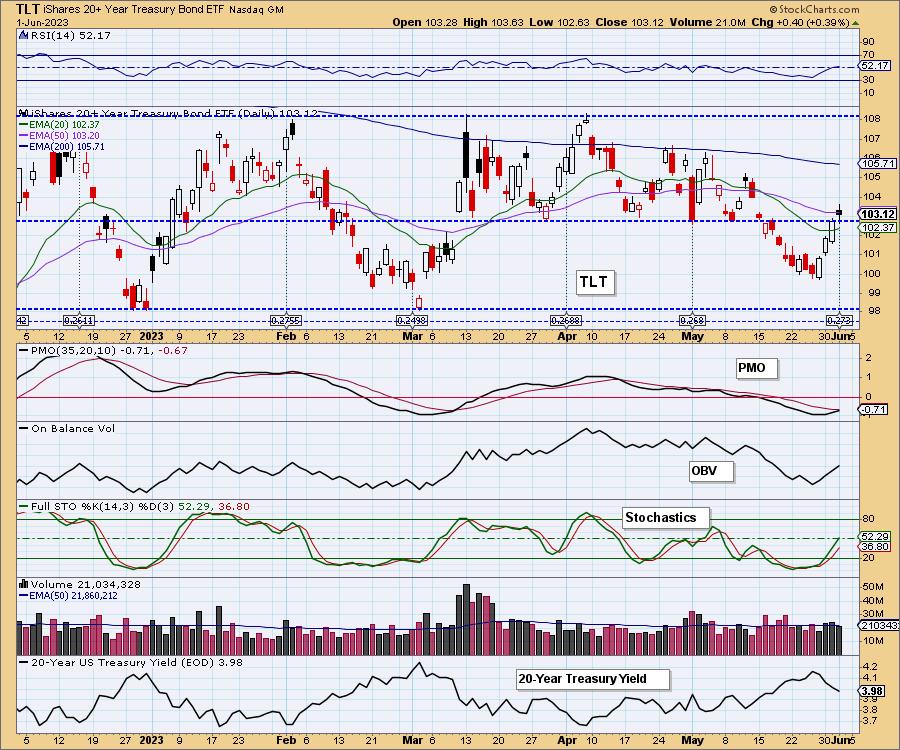
Task: Click the TLT annotation box on the price chart
Action: [595, 282]
